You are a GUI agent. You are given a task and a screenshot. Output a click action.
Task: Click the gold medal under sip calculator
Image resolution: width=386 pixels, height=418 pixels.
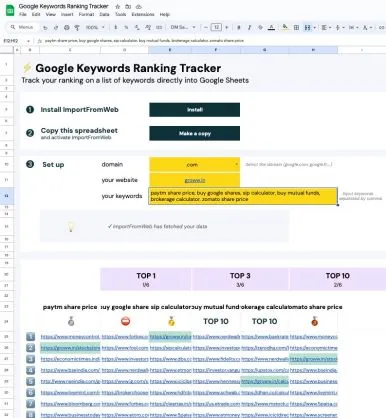click(171, 321)
